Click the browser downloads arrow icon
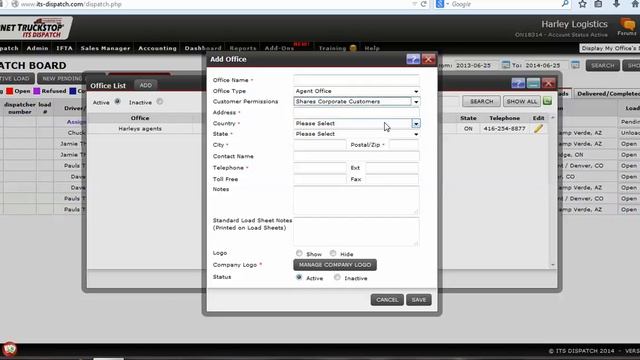Screen dimensions: 640x360 [616, 4]
